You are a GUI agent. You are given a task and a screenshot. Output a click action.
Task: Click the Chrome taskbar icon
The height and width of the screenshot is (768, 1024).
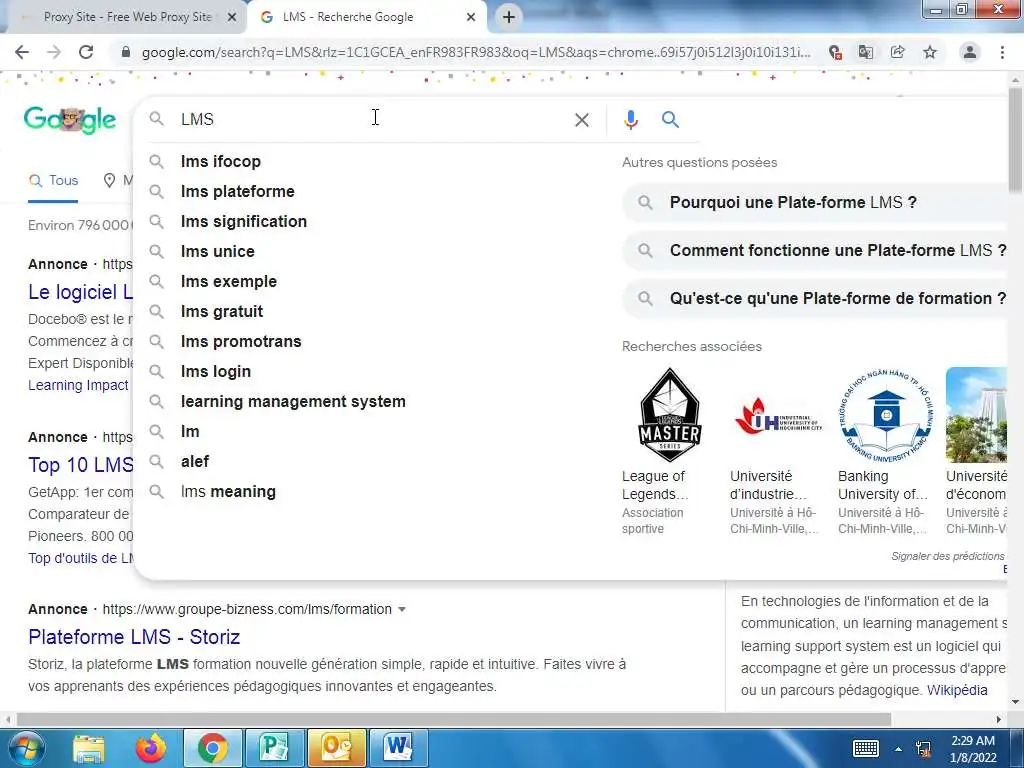213,748
